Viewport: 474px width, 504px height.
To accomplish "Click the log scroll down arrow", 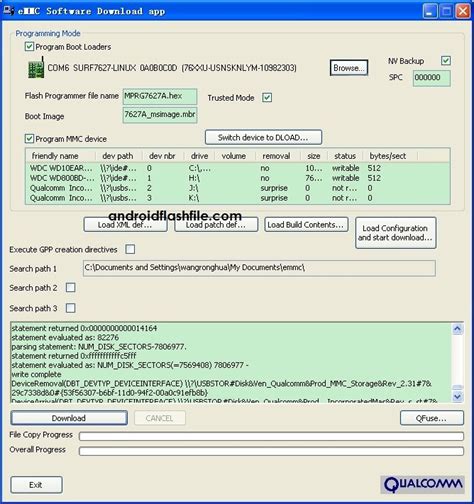I will tap(457, 396).
